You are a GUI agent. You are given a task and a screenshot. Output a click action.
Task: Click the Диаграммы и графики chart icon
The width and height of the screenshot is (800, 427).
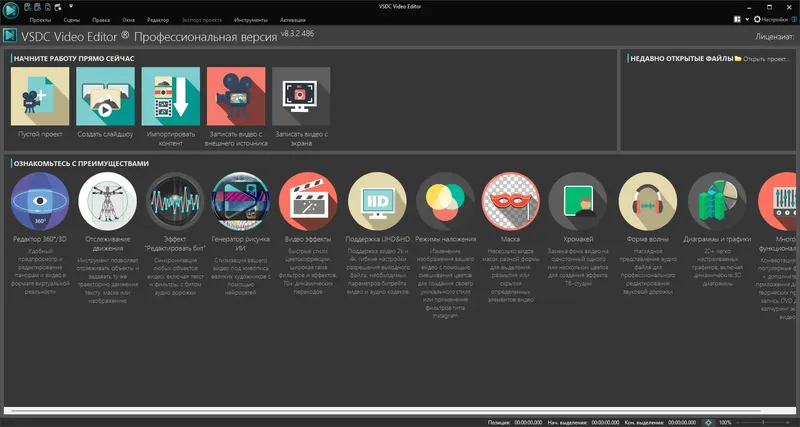(x=717, y=201)
